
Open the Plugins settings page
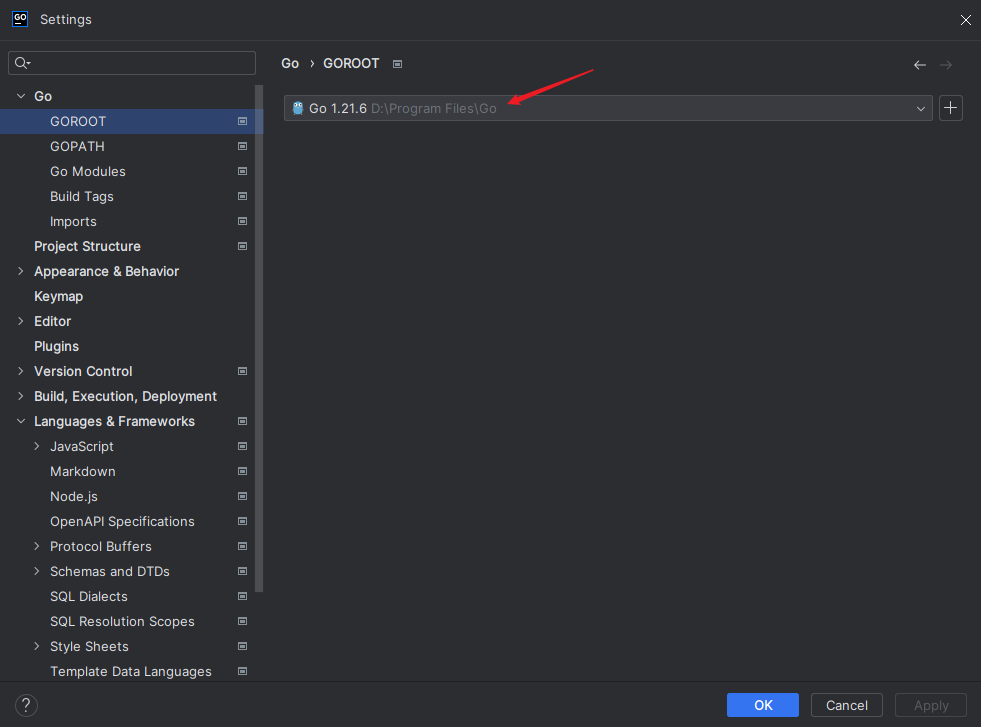pos(56,346)
